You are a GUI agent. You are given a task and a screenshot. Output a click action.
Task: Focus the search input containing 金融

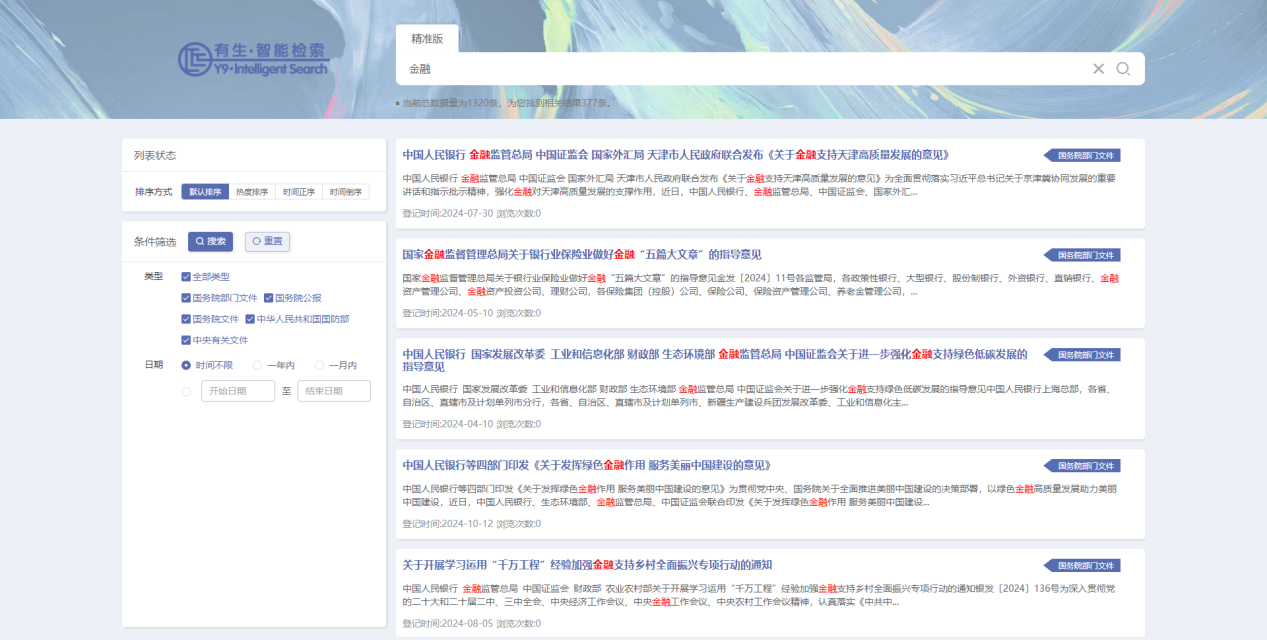(x=740, y=69)
